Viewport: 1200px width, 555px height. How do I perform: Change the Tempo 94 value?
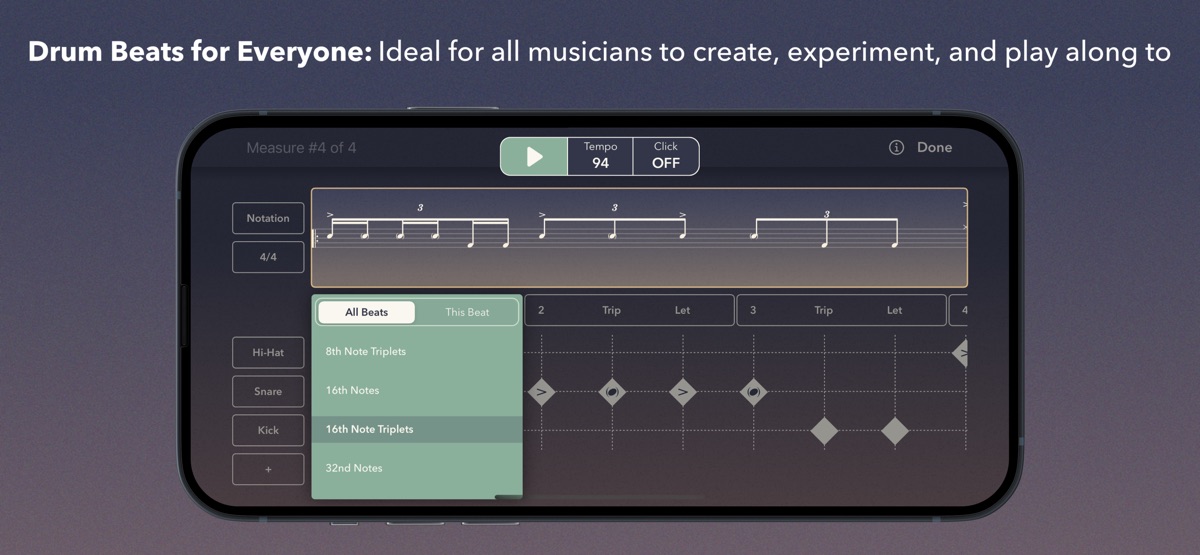tap(600, 156)
